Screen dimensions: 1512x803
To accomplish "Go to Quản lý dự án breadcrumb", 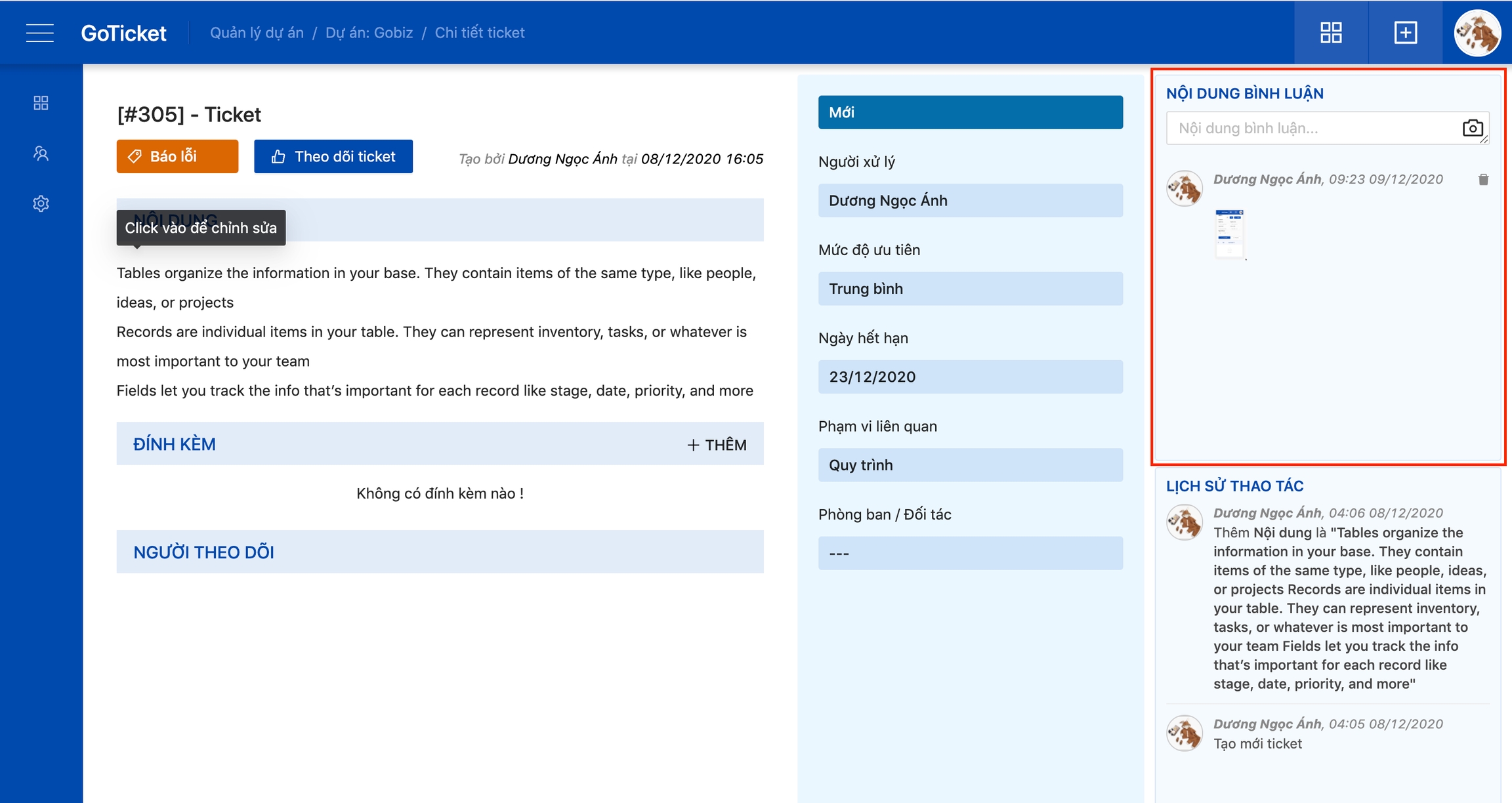I will pyautogui.click(x=257, y=33).
